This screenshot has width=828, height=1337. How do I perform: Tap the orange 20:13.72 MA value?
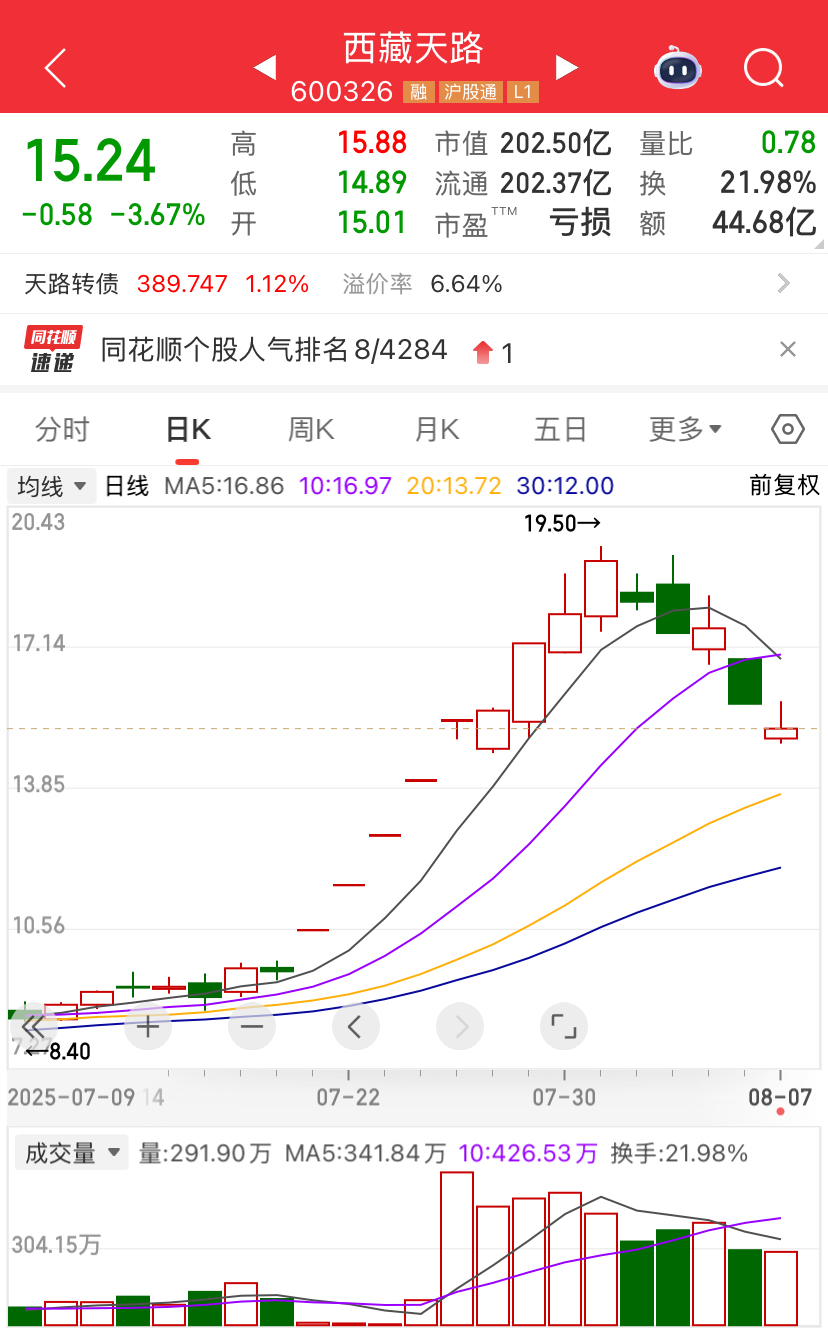pyautogui.click(x=454, y=486)
